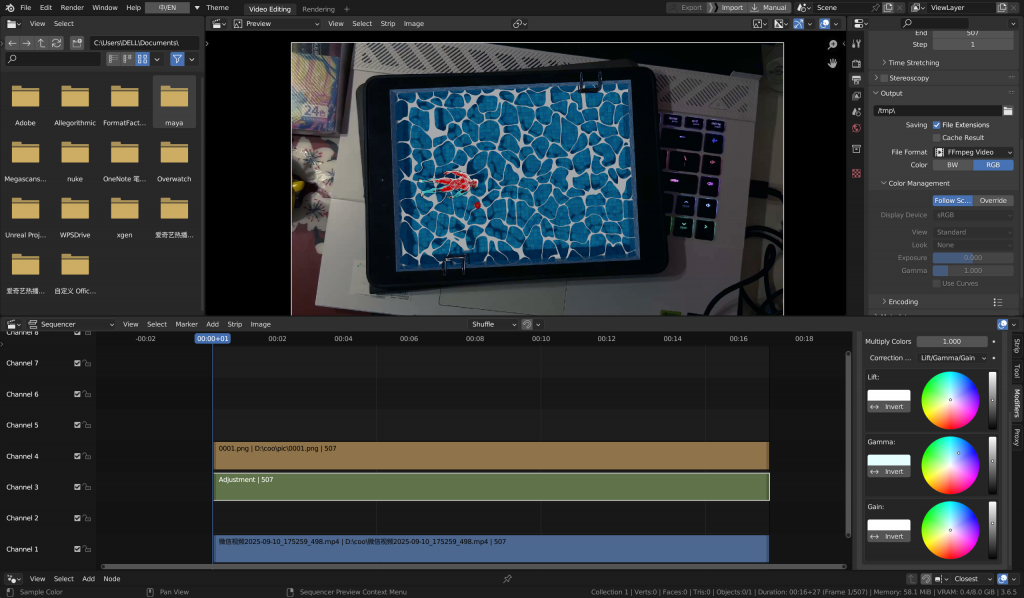Screen dimensions: 1024x598
Task: Select the pan hand tool in preview
Action: [x=832, y=63]
